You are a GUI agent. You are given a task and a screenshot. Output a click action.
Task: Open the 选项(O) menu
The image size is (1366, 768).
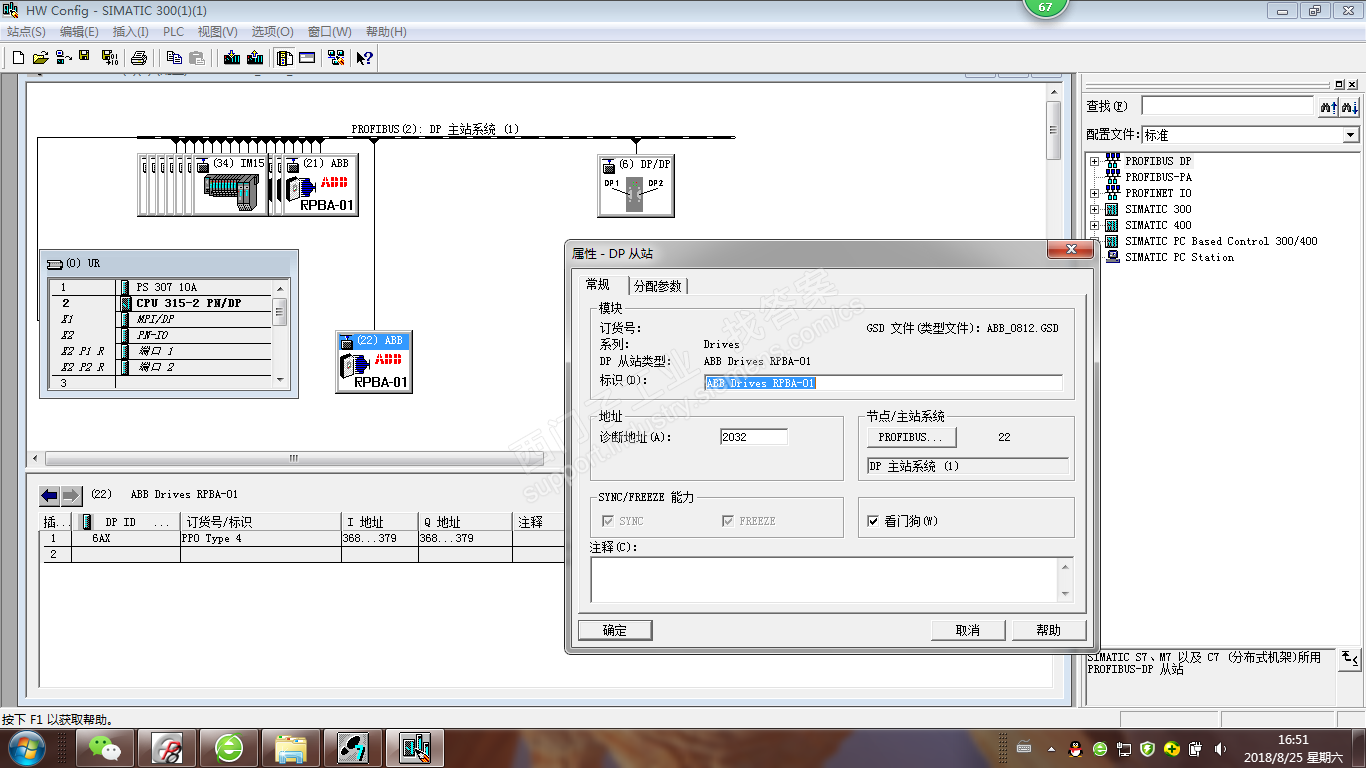point(272,32)
